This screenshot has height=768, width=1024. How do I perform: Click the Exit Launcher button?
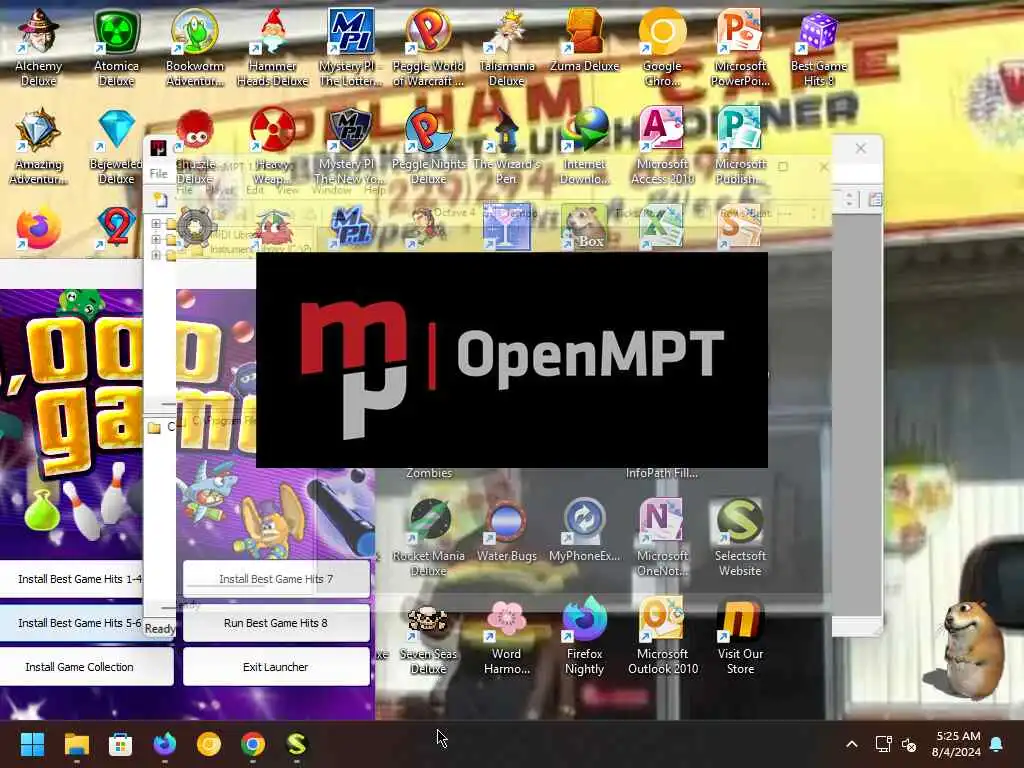[x=276, y=667]
